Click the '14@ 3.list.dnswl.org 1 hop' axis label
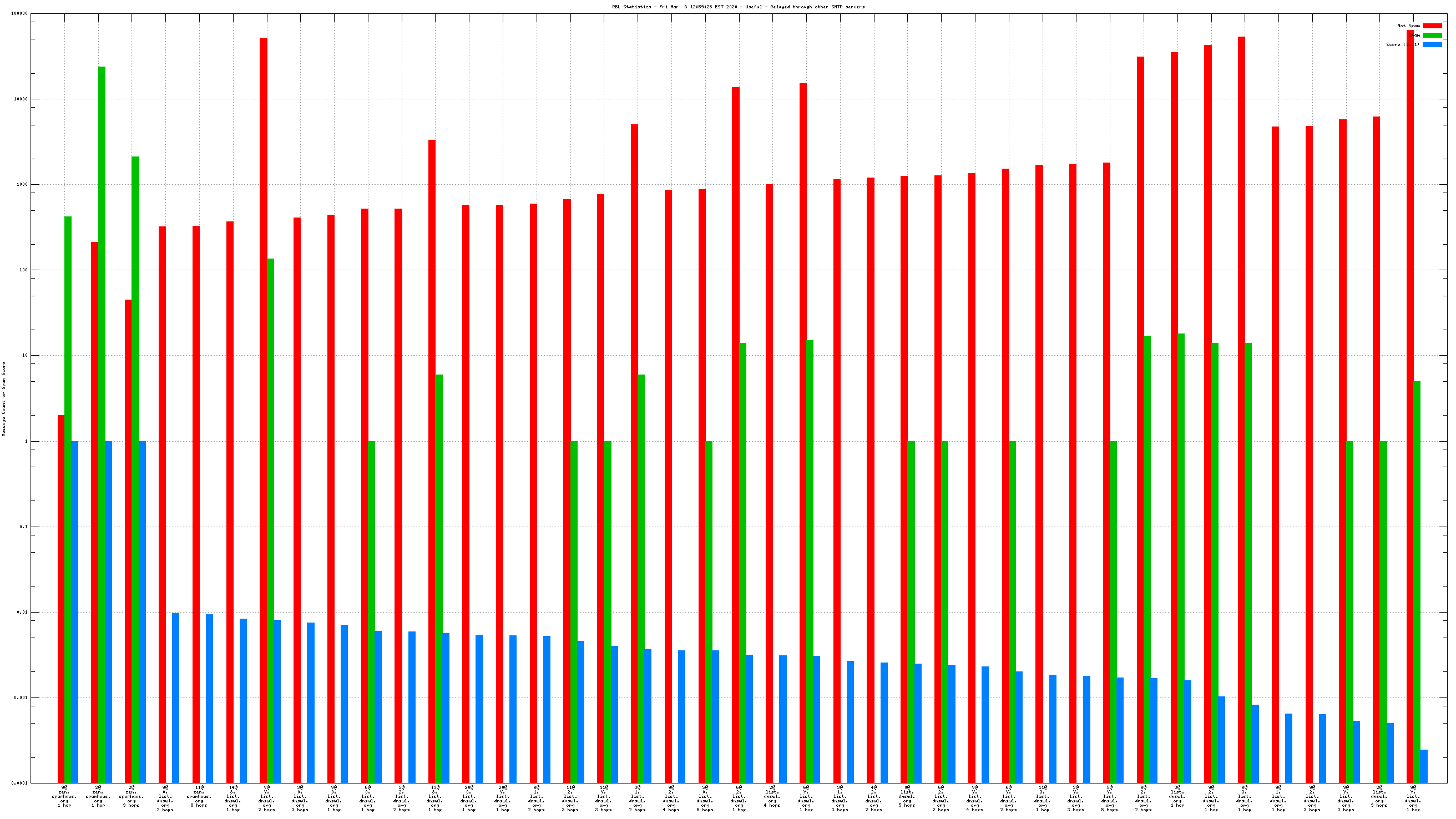Screen dimensions: 1456x819 coord(232,798)
